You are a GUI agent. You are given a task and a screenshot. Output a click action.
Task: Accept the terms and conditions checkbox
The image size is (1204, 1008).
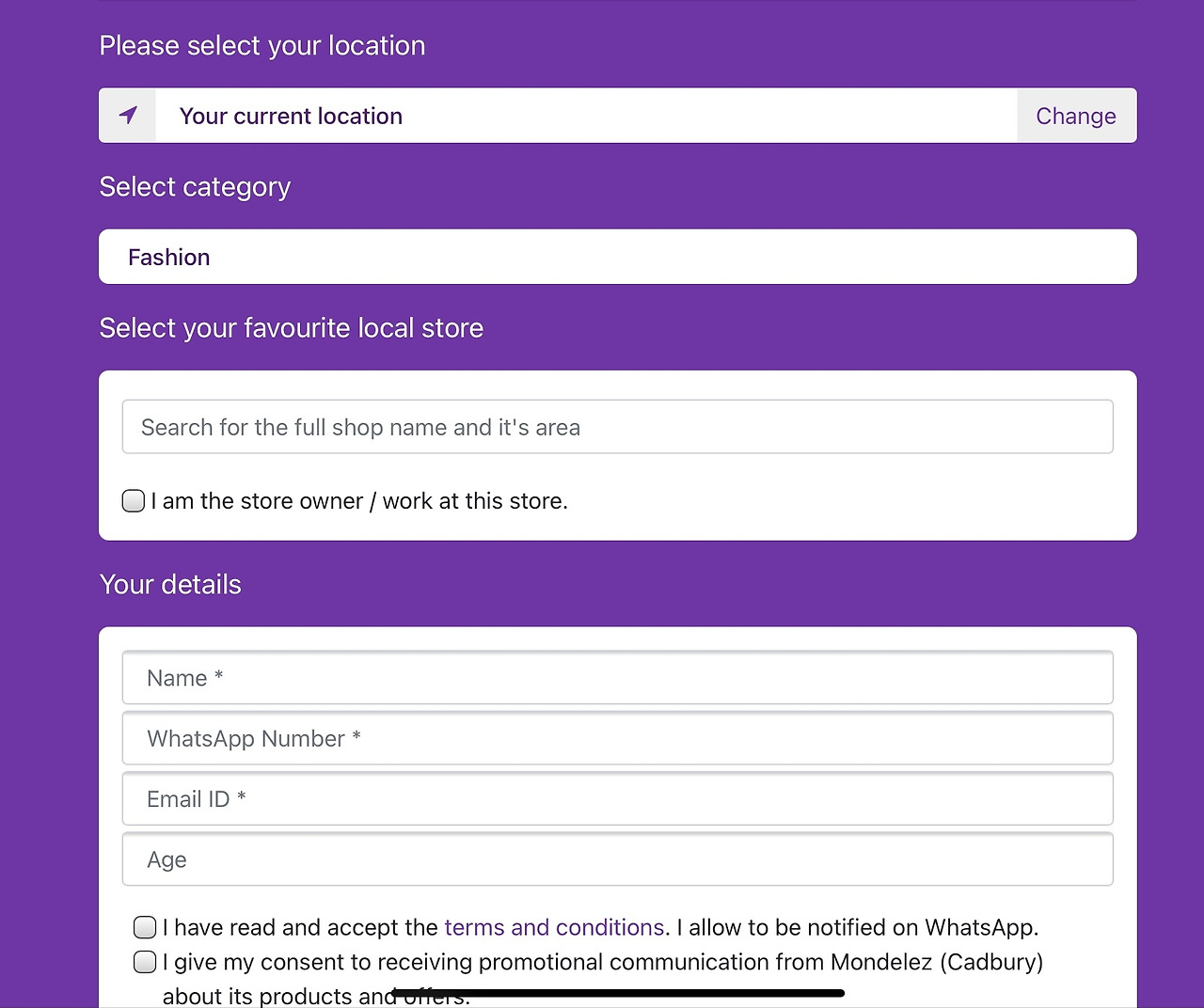145,927
